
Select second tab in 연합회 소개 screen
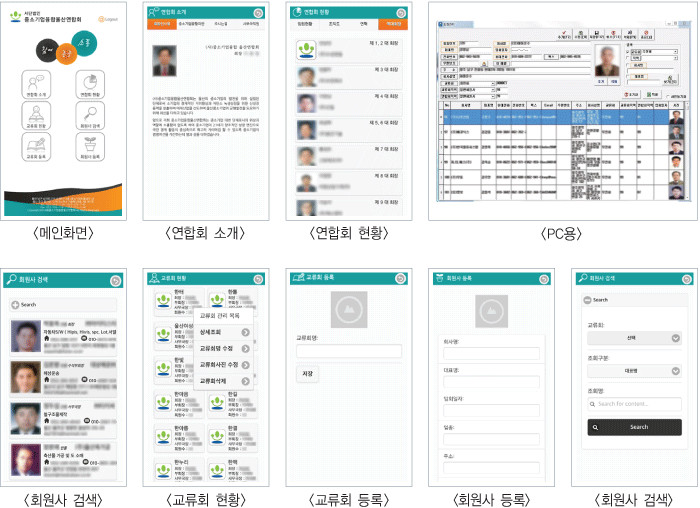point(192,24)
